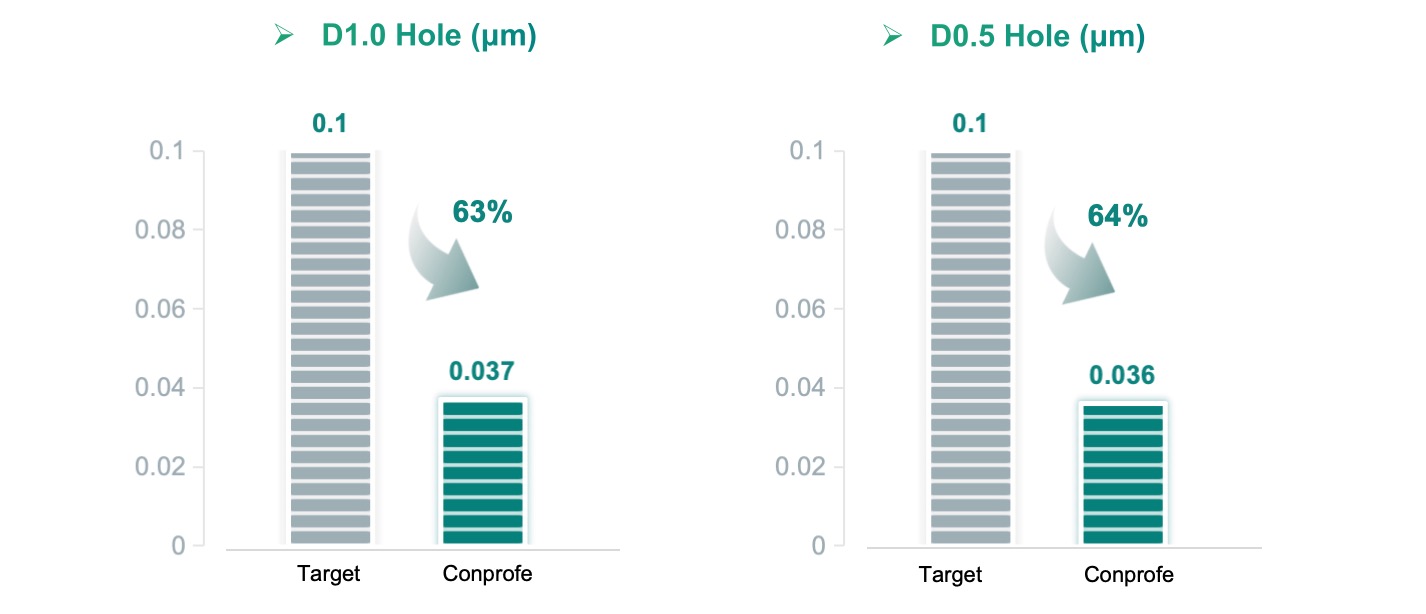Select the gray Target bar in D0.5 chart
The width and height of the screenshot is (1426, 614).
pyautogui.click(x=970, y=348)
